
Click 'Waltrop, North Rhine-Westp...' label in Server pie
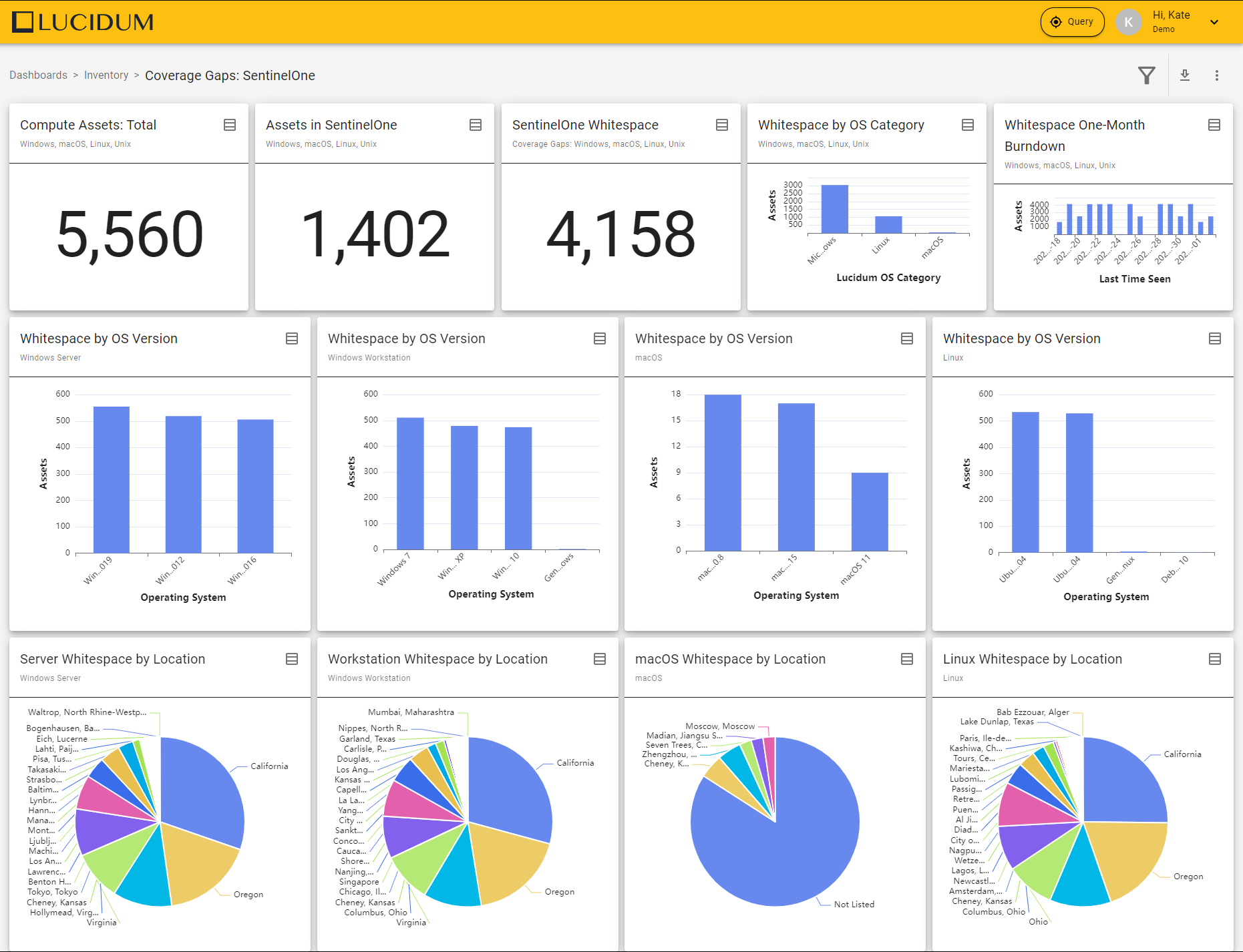[87, 712]
